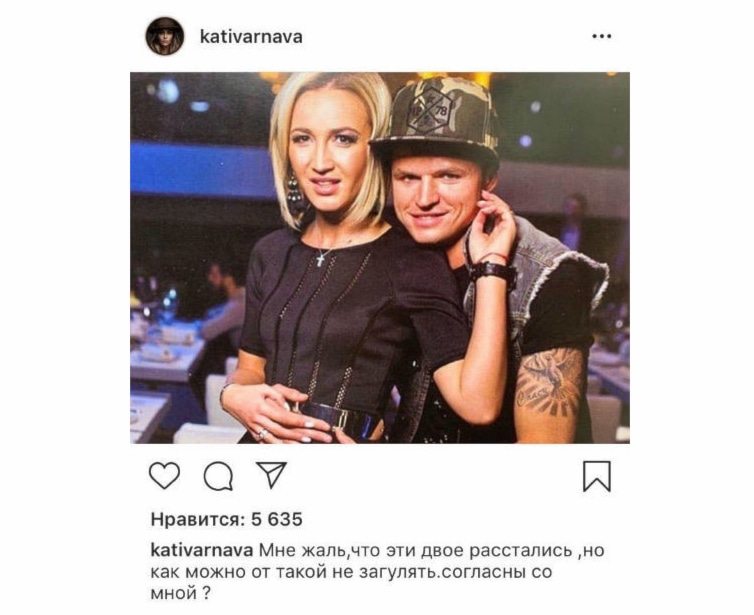Like the post with the heart icon
Image resolution: width=754 pixels, height=615 pixels.
coord(164,476)
